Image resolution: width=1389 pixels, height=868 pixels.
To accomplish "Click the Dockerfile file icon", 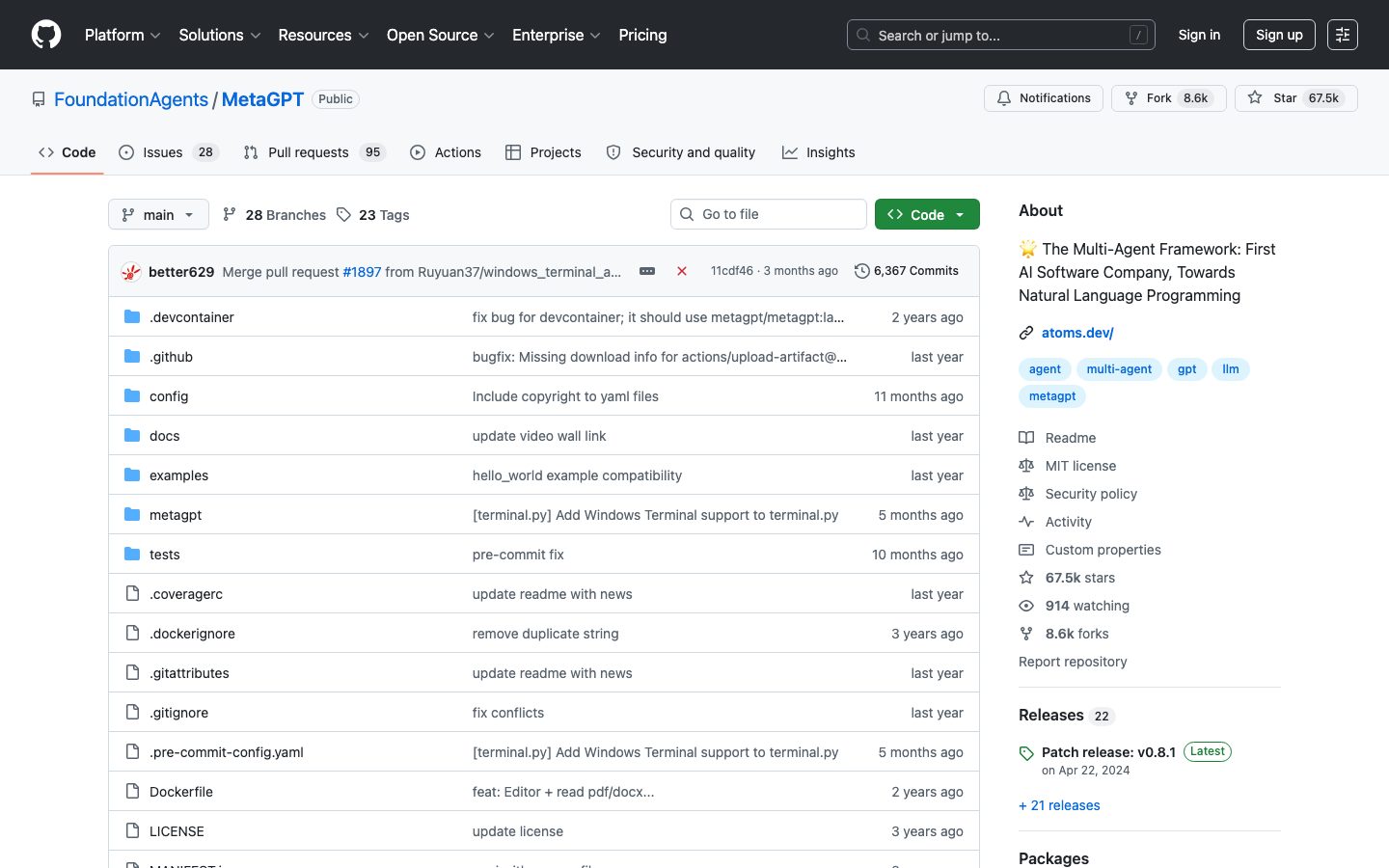I will (x=132, y=792).
